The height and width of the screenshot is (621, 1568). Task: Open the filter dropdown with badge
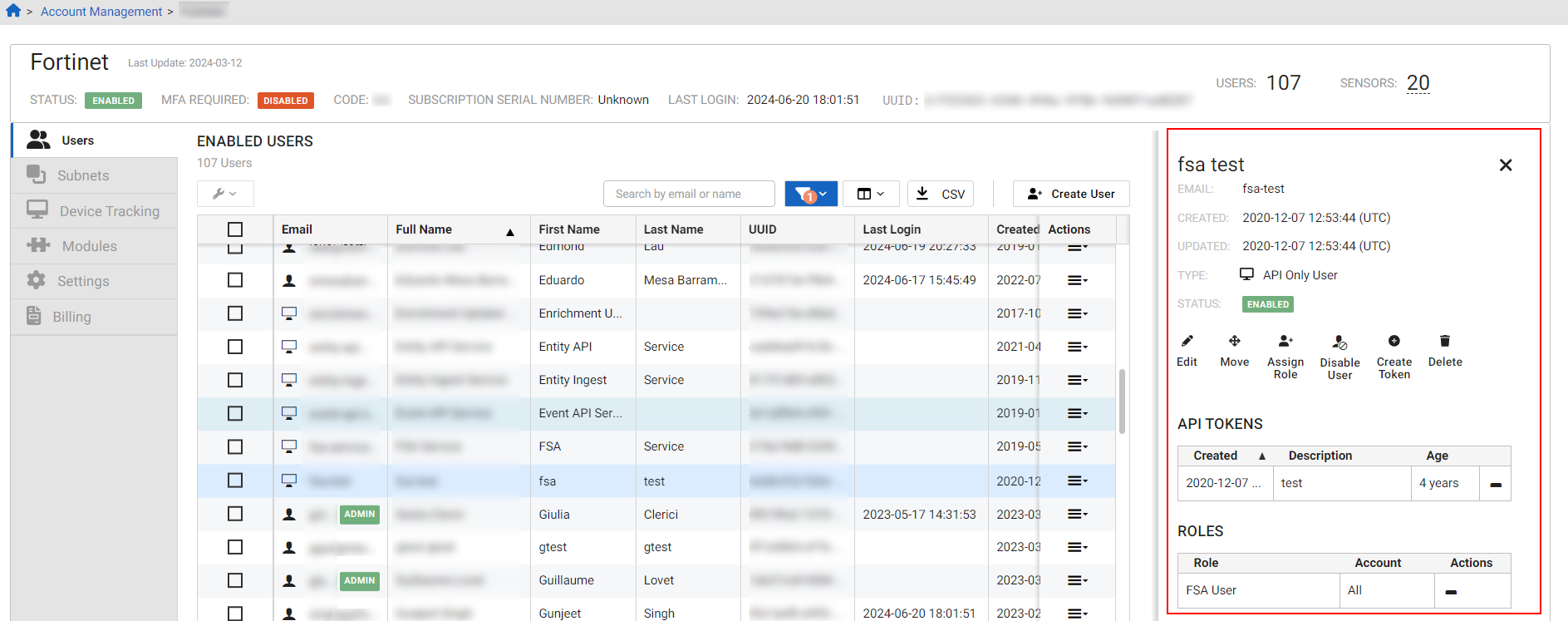(810, 194)
